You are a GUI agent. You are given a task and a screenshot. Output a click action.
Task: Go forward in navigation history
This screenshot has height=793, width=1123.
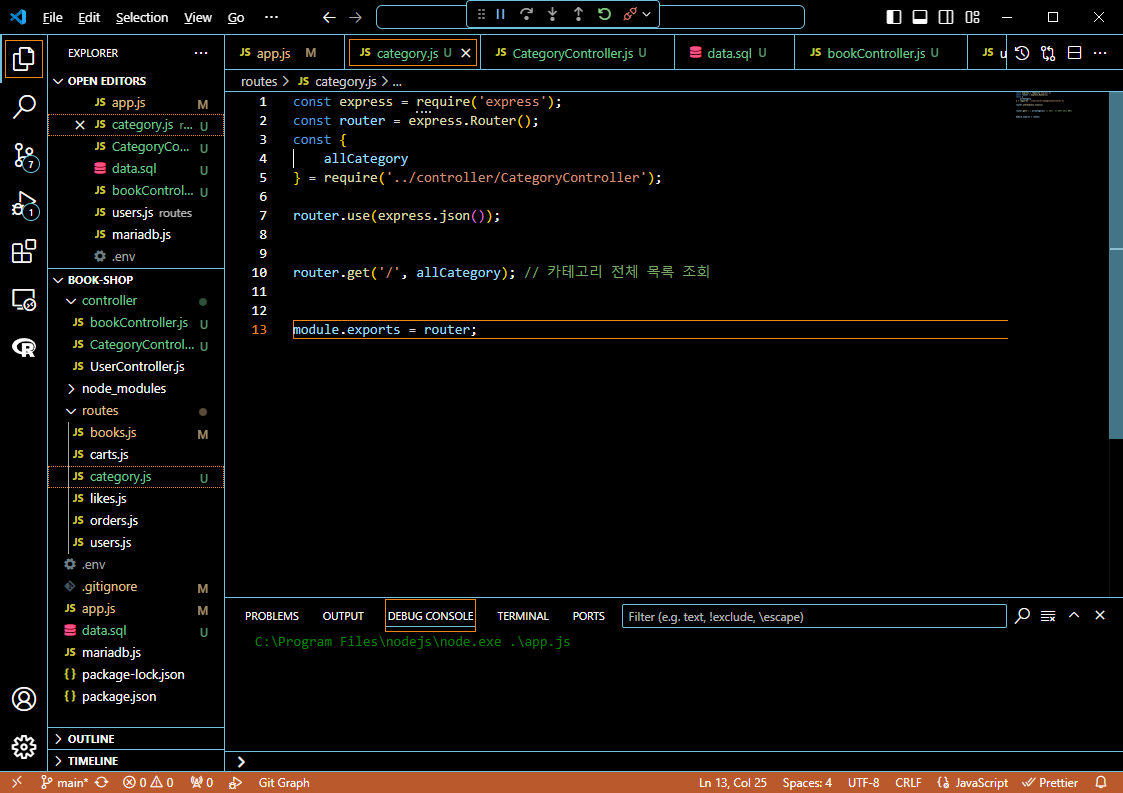click(355, 17)
